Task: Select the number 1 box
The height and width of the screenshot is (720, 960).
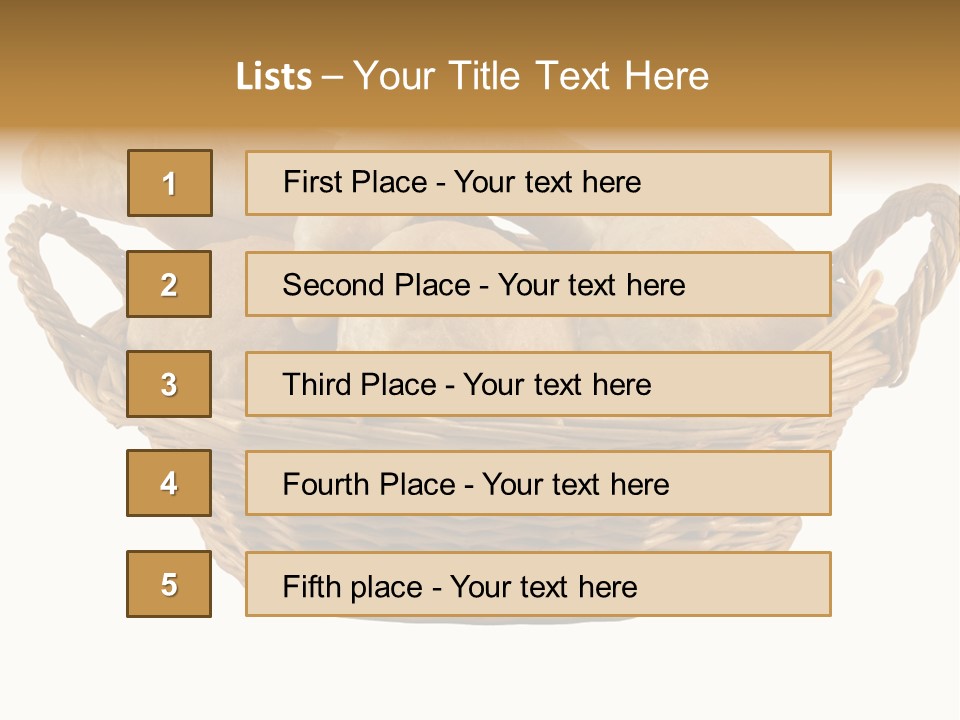Action: click(x=170, y=183)
